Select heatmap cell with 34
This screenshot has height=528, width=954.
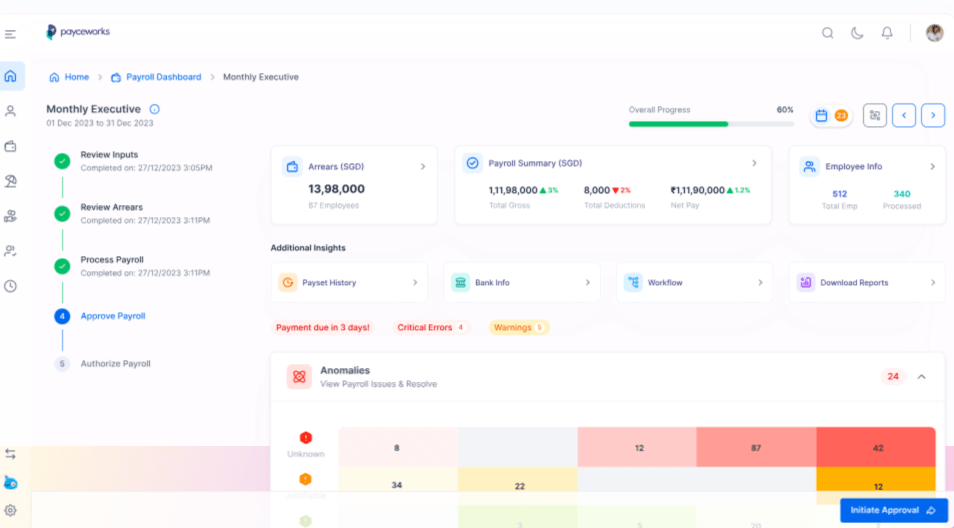(398, 485)
